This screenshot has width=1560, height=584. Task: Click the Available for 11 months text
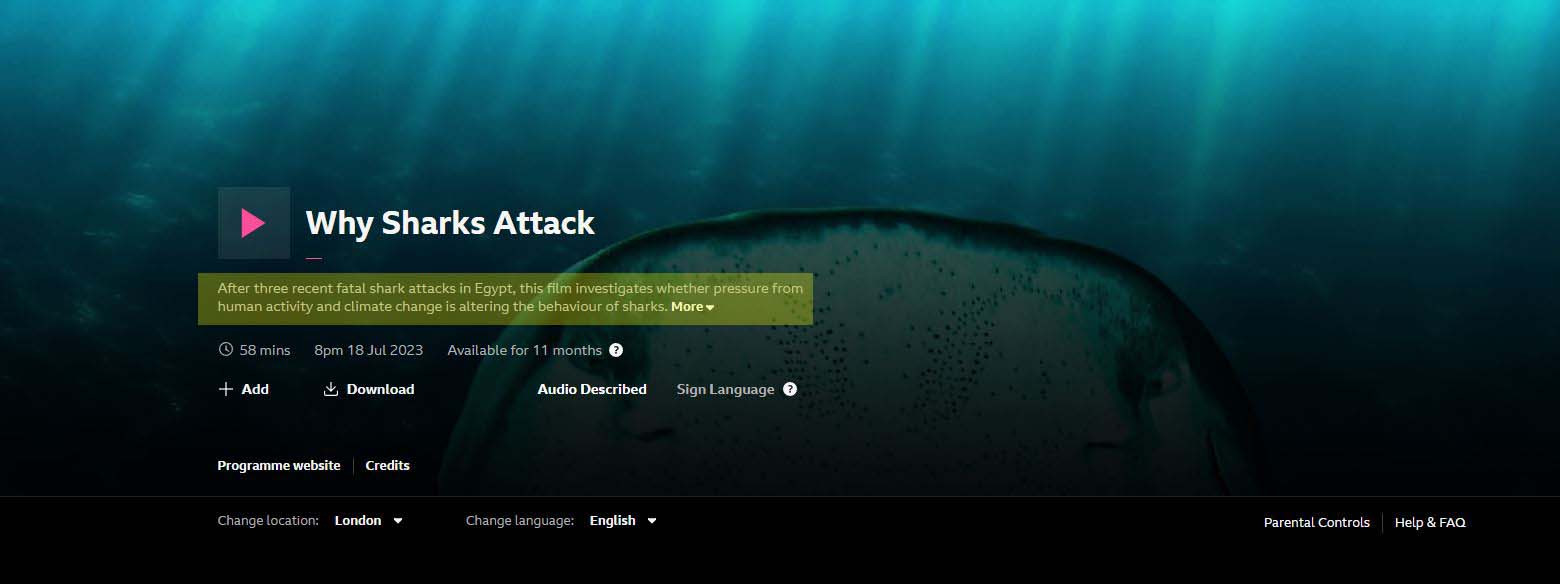[524, 350]
